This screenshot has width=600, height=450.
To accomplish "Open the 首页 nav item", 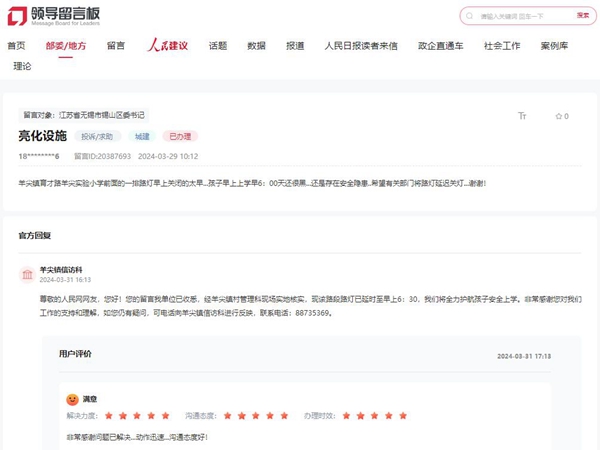I will click(x=16, y=46).
